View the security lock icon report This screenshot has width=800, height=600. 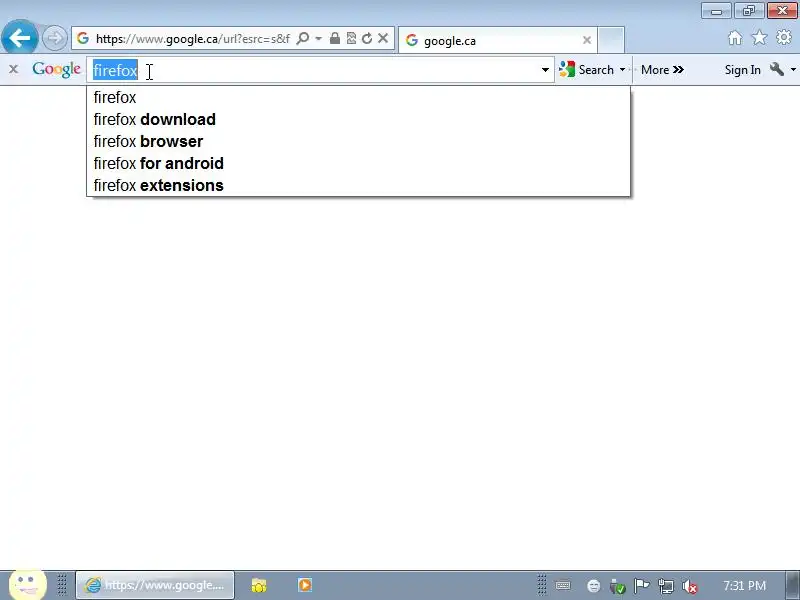[335, 38]
